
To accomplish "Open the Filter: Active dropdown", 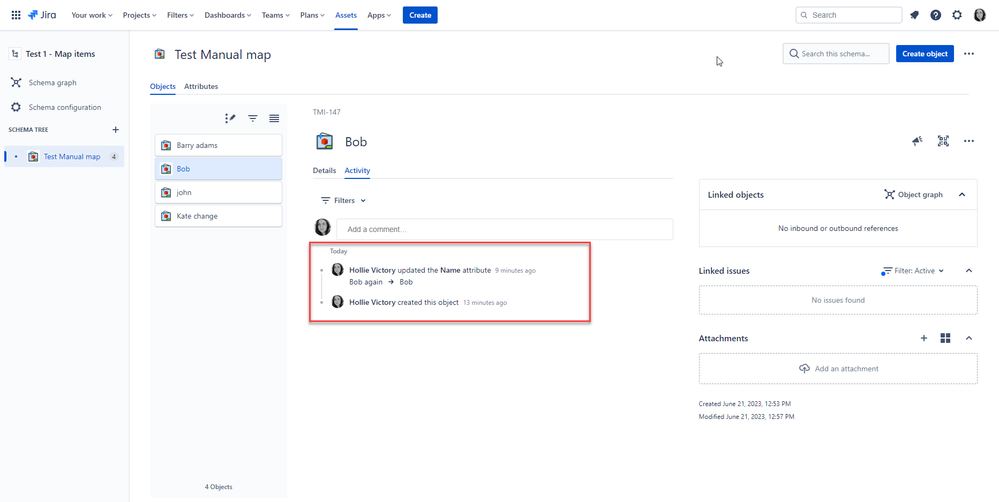I will [x=913, y=271].
